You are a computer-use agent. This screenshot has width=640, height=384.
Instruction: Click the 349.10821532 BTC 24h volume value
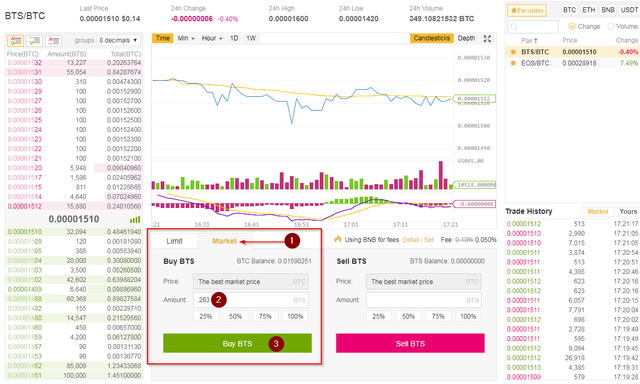tap(442, 19)
